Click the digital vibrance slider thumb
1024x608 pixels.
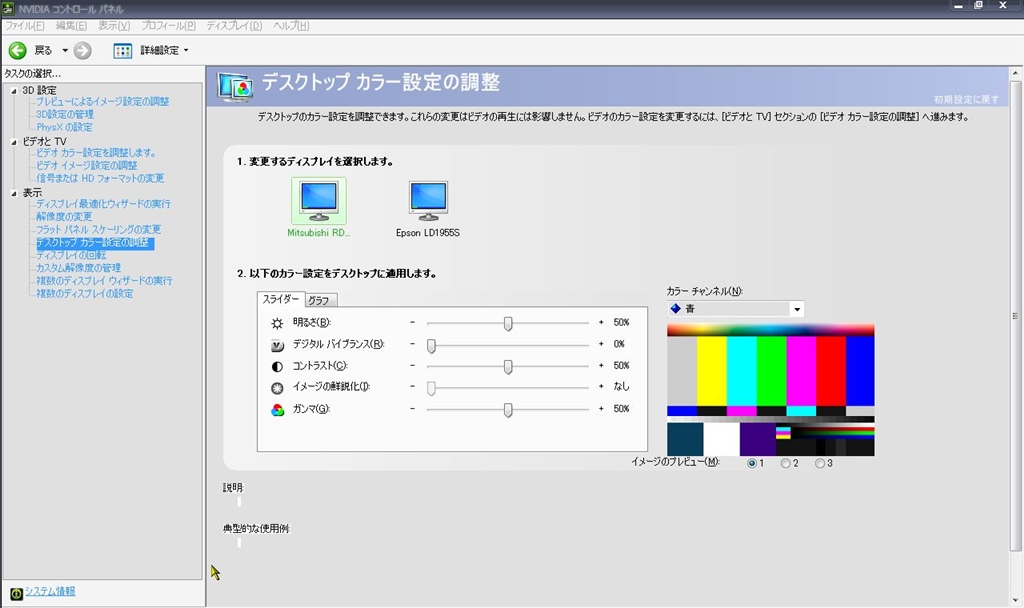click(x=431, y=345)
